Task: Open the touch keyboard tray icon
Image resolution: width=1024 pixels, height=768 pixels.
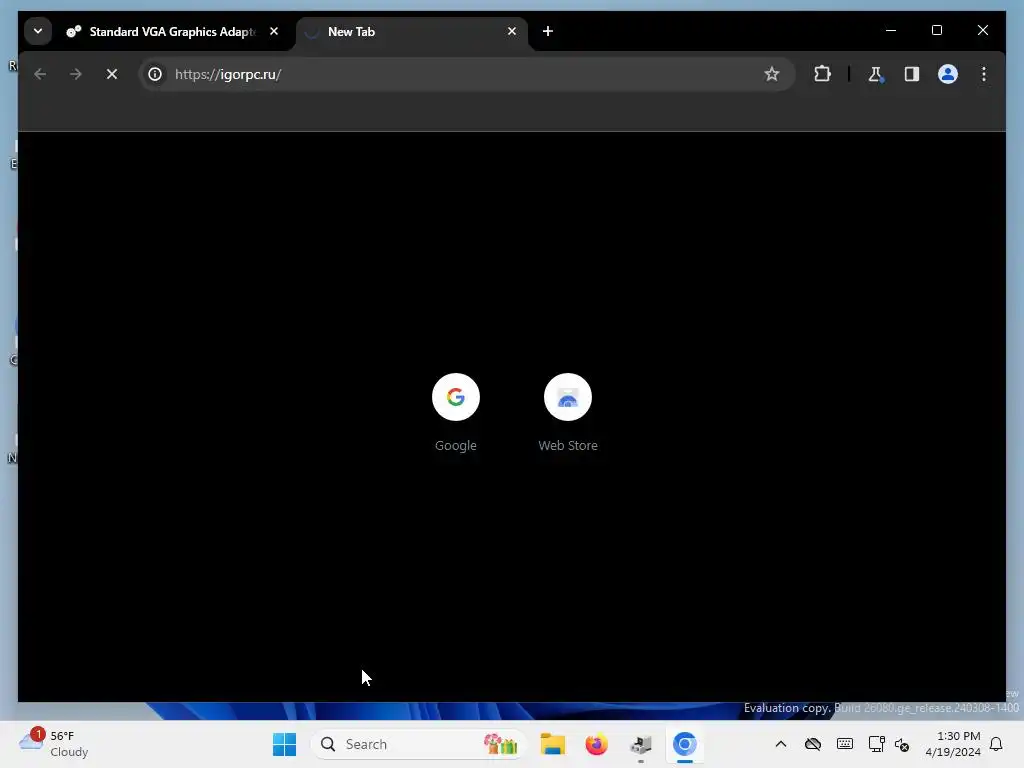Action: click(x=844, y=744)
